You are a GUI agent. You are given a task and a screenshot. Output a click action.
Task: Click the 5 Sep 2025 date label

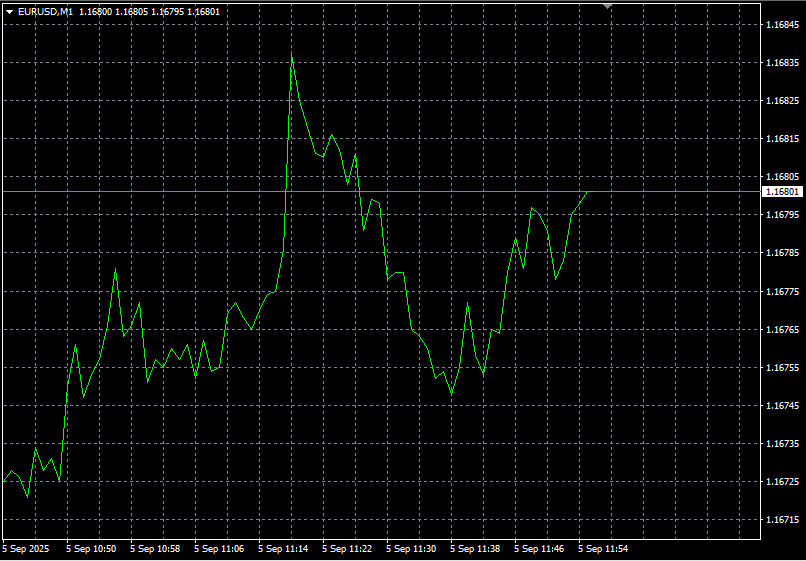pyautogui.click(x=26, y=549)
